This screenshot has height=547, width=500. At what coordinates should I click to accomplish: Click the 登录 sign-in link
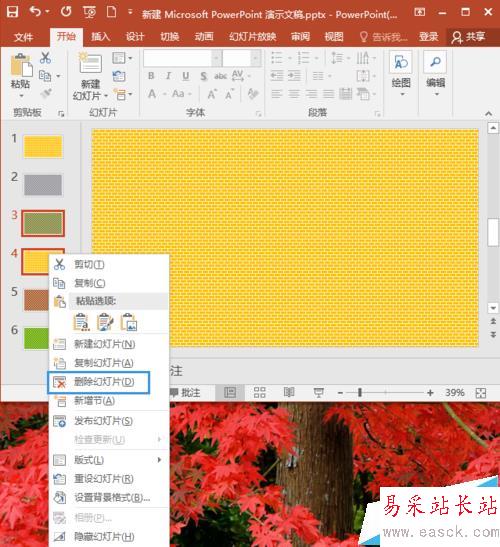point(428,37)
